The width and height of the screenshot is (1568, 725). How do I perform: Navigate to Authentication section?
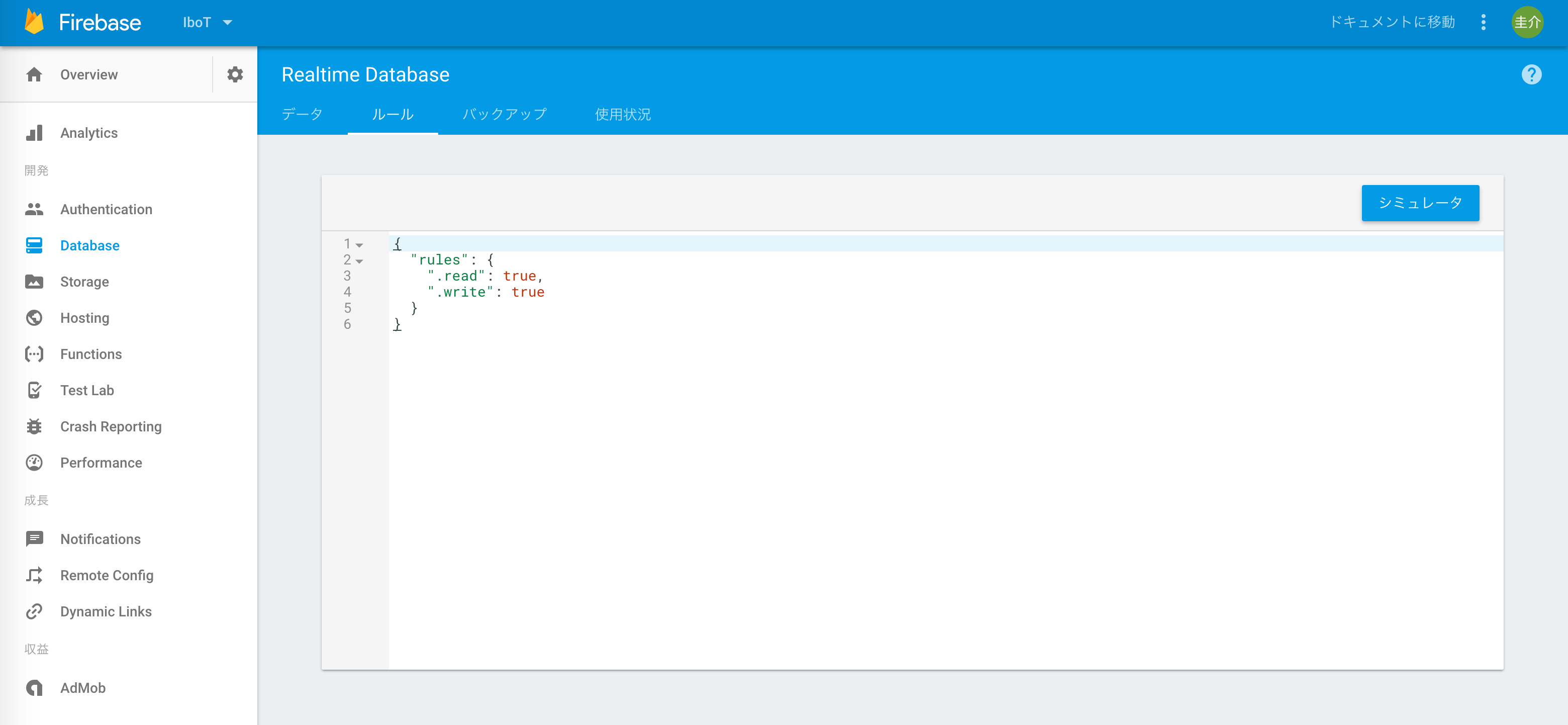[x=106, y=209]
